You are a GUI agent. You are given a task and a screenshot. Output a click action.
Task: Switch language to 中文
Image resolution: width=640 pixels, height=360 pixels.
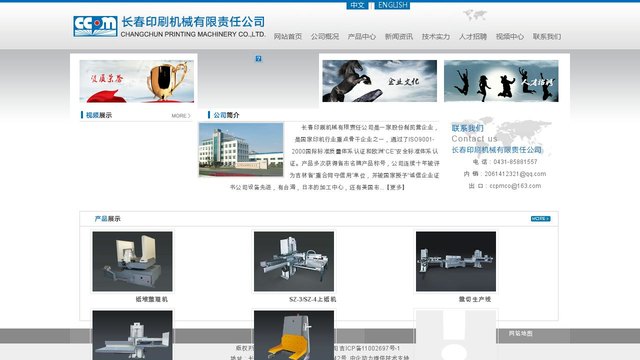(x=357, y=5)
